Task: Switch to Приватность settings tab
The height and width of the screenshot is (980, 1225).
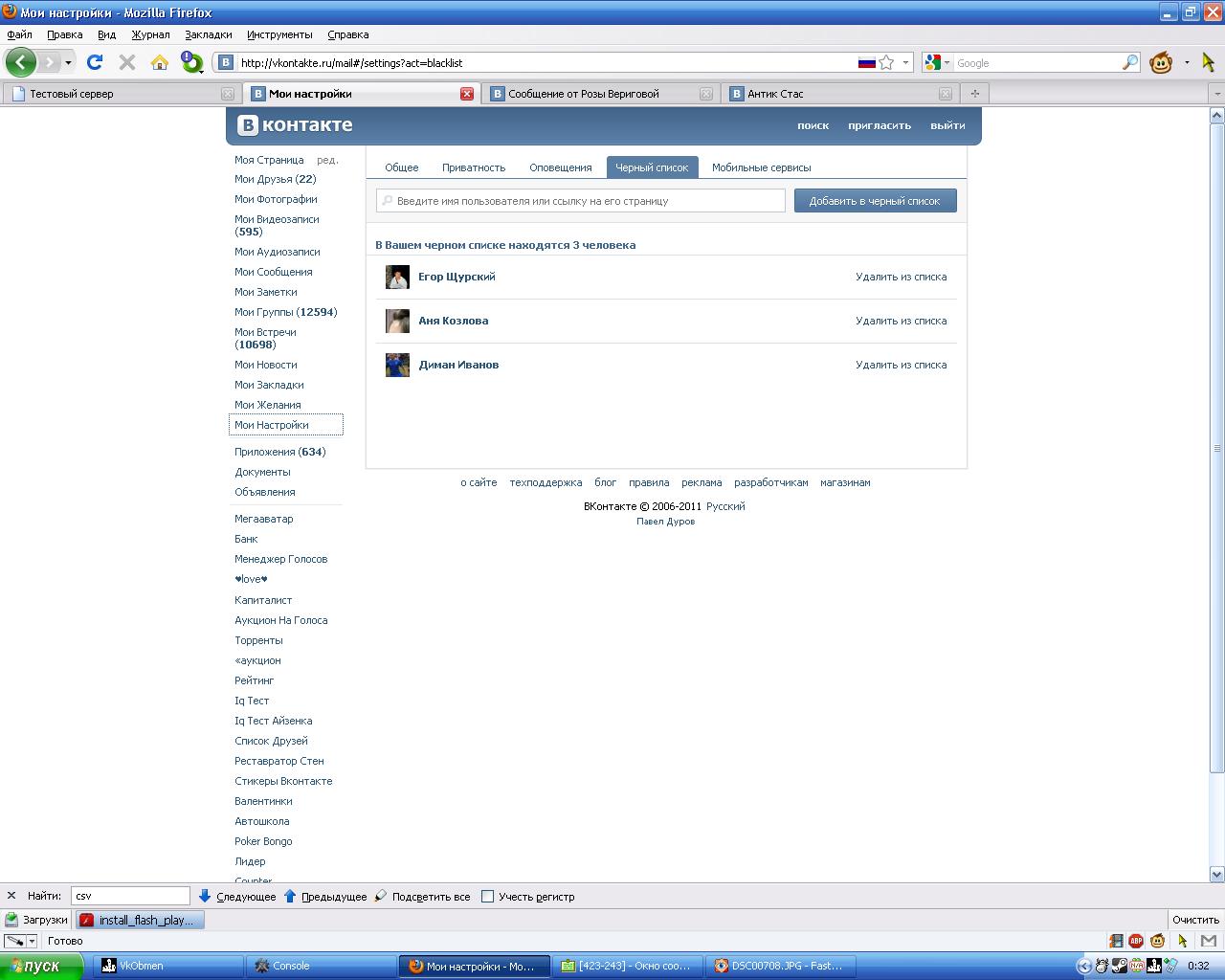Action: pyautogui.click(x=474, y=167)
